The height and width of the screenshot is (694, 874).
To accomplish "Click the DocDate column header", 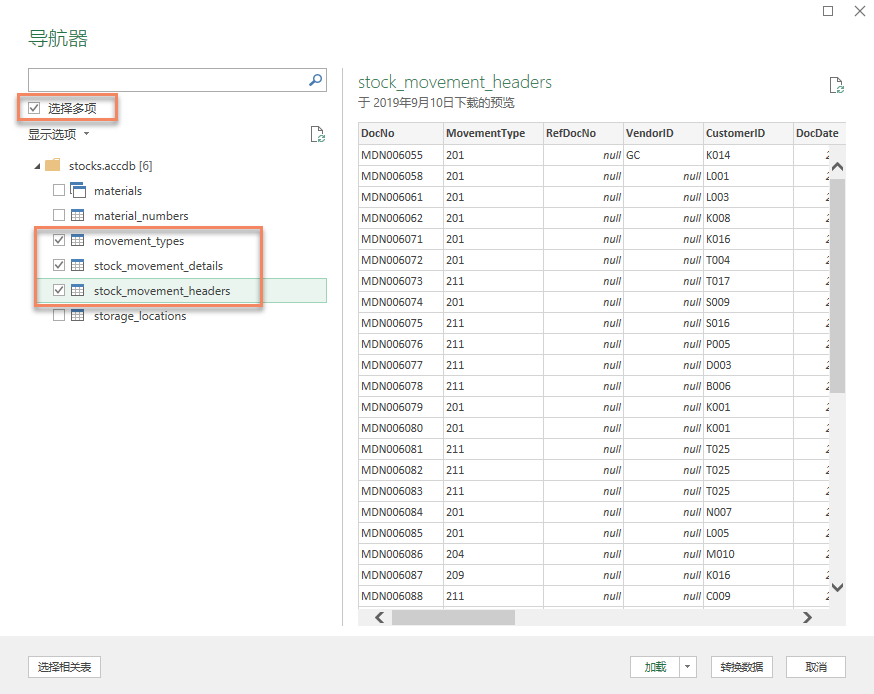I will [819, 133].
